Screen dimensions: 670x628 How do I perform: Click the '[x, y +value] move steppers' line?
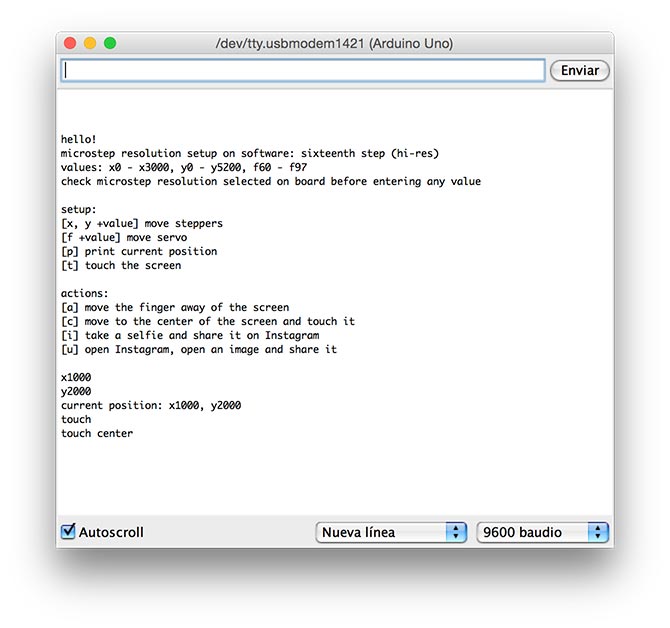tap(142, 223)
